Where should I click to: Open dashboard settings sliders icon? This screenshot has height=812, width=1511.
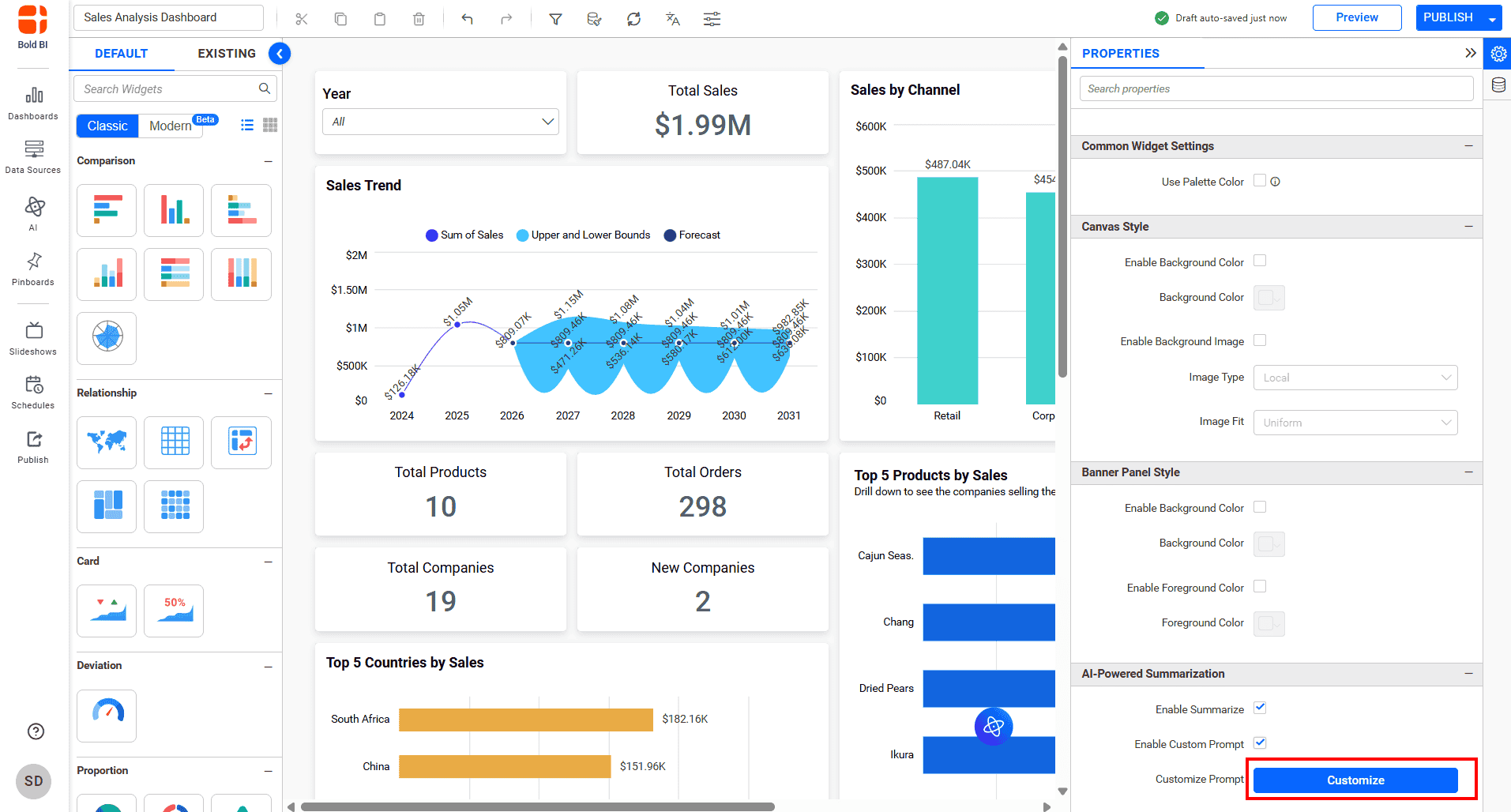(712, 19)
